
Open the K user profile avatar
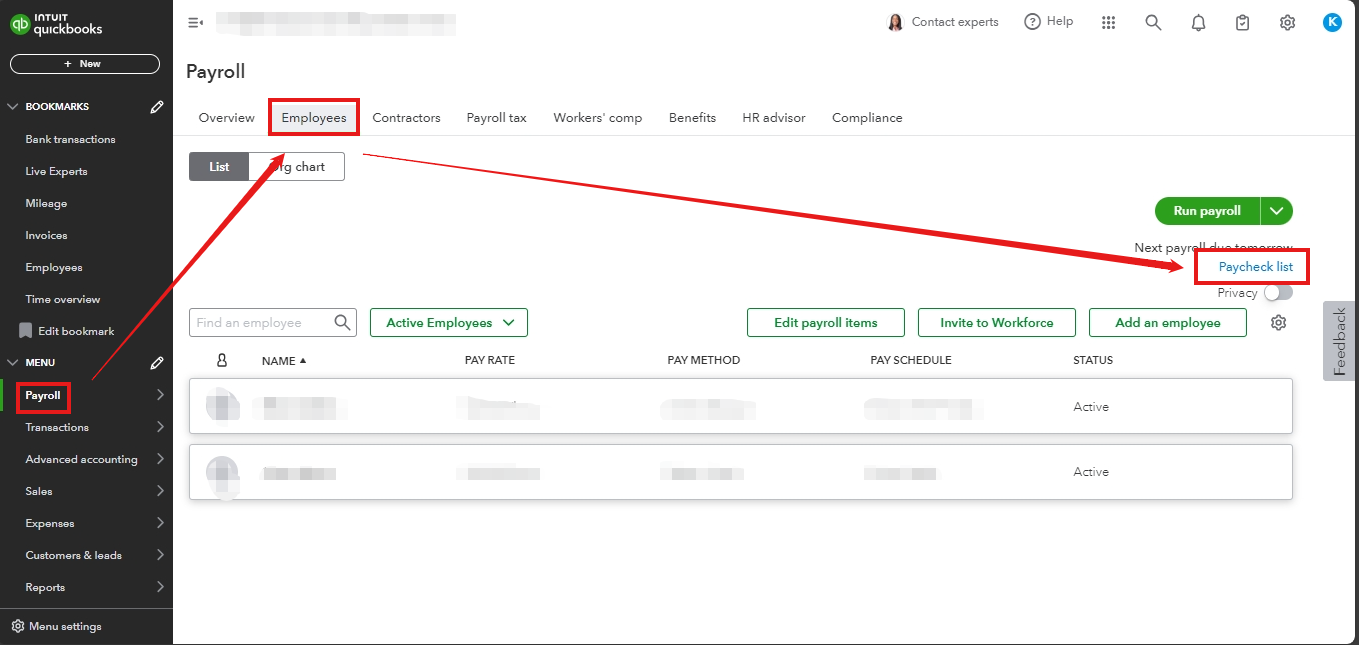pyautogui.click(x=1332, y=22)
